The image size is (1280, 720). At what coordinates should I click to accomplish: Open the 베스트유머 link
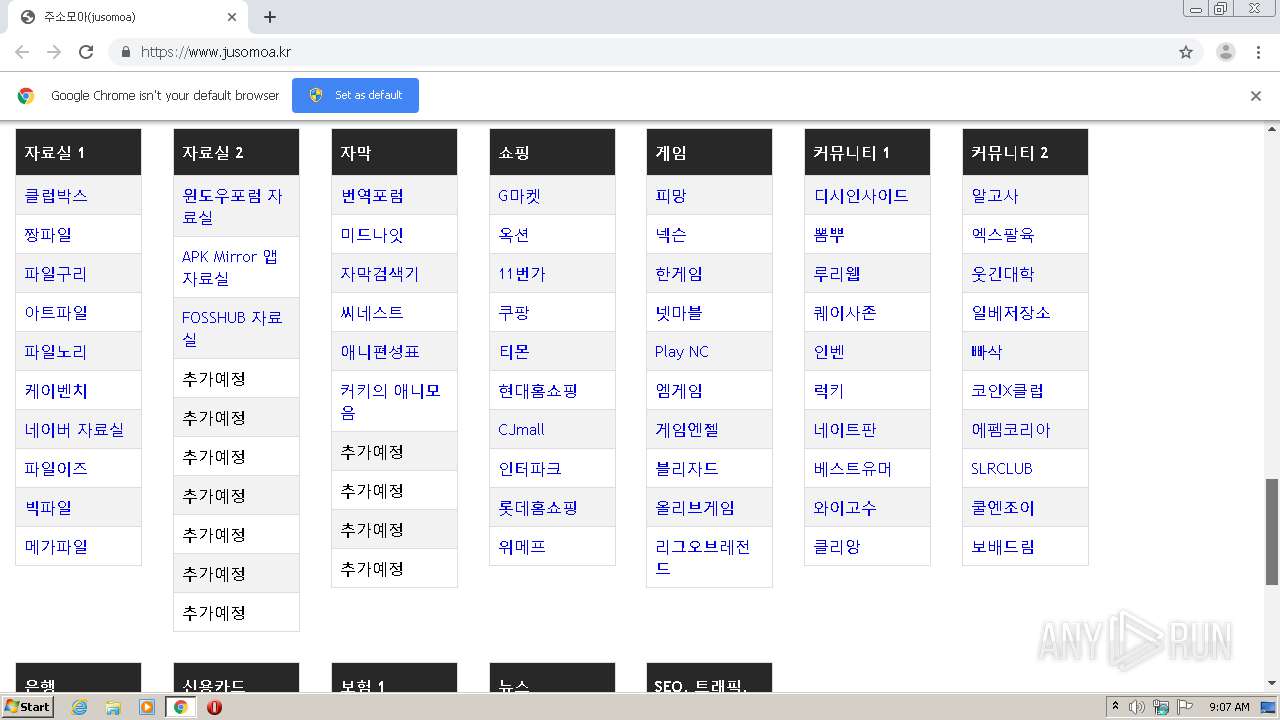click(853, 469)
